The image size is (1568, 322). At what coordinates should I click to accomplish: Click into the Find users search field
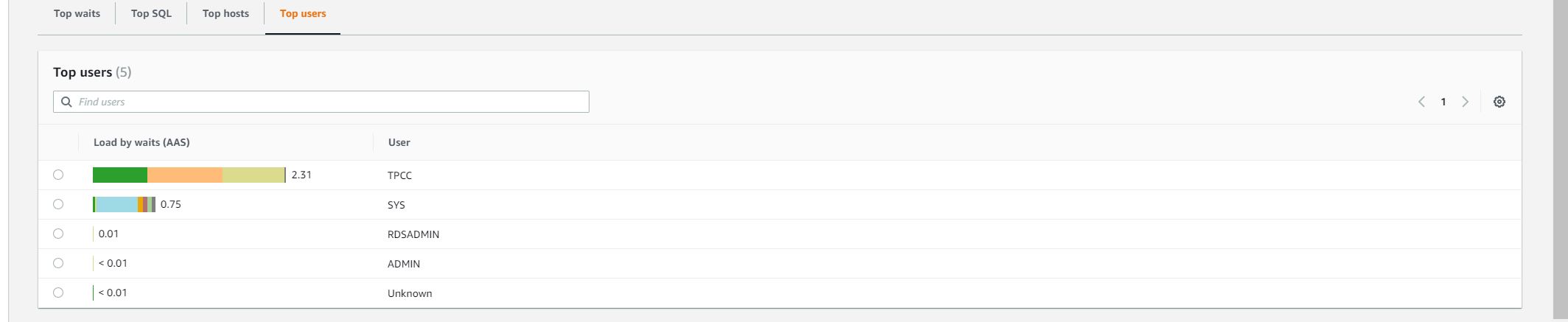pyautogui.click(x=332, y=102)
